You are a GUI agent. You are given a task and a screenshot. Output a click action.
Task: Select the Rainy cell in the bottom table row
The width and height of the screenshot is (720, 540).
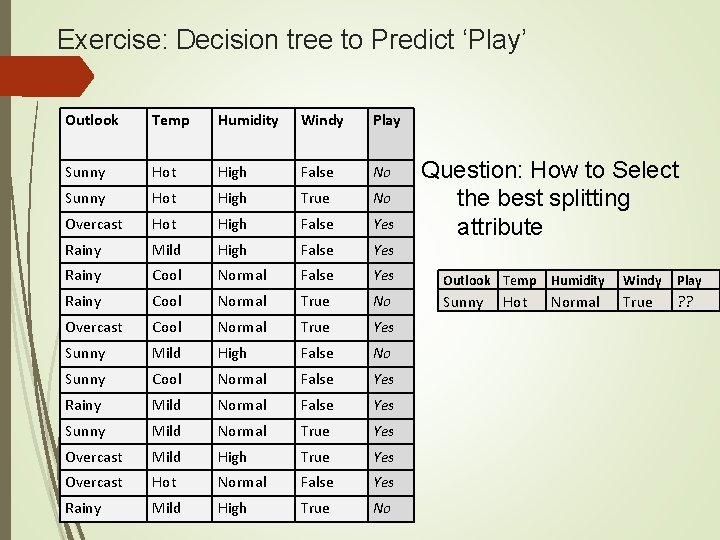pos(83,508)
